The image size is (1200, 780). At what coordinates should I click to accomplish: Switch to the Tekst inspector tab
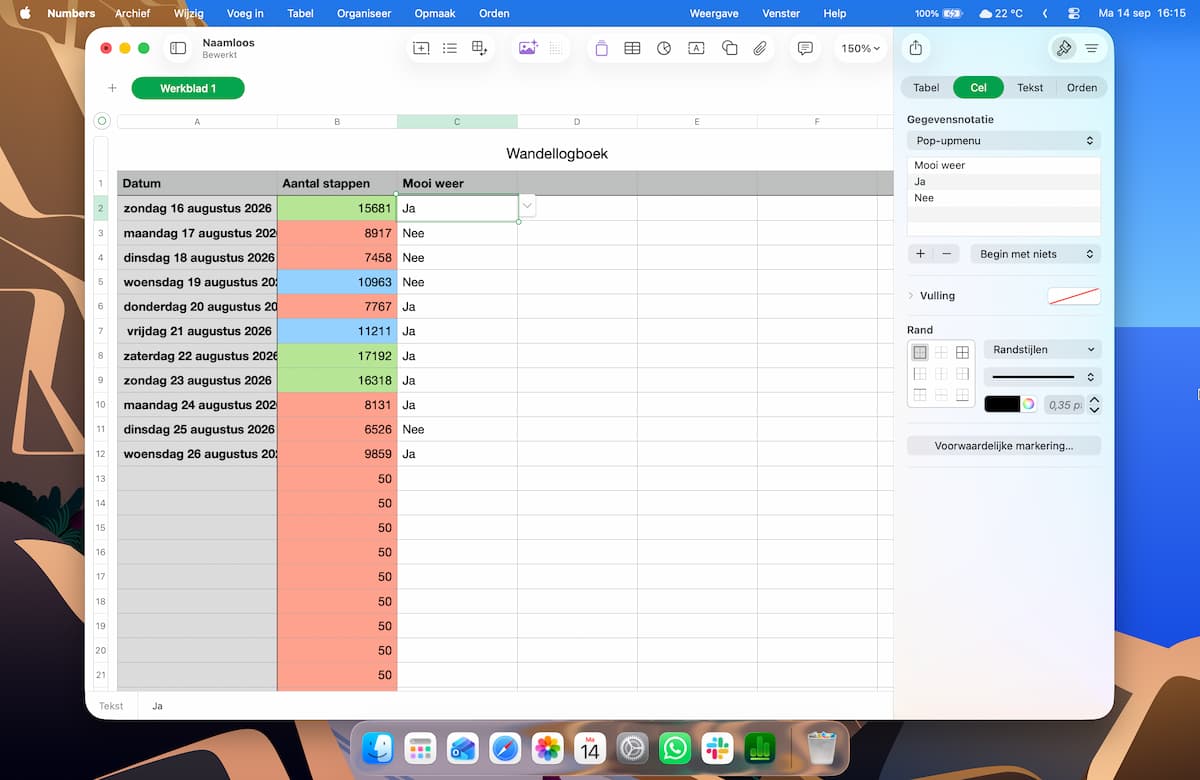[x=1030, y=88]
